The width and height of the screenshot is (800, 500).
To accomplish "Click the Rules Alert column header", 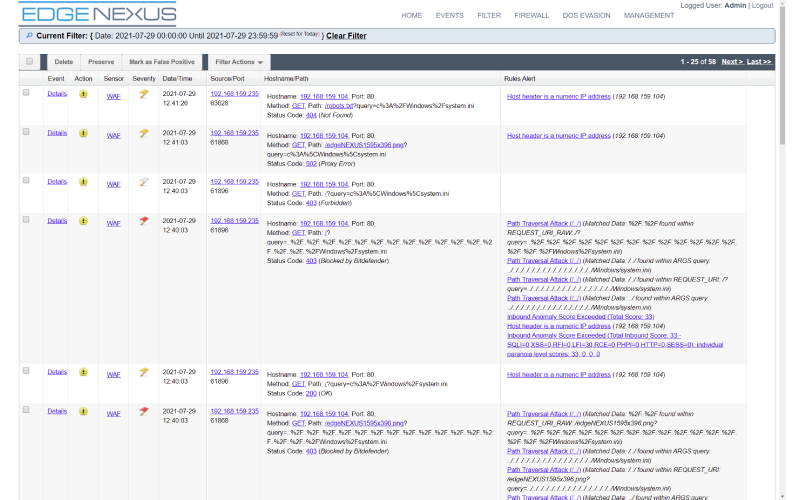I will 519,79.
